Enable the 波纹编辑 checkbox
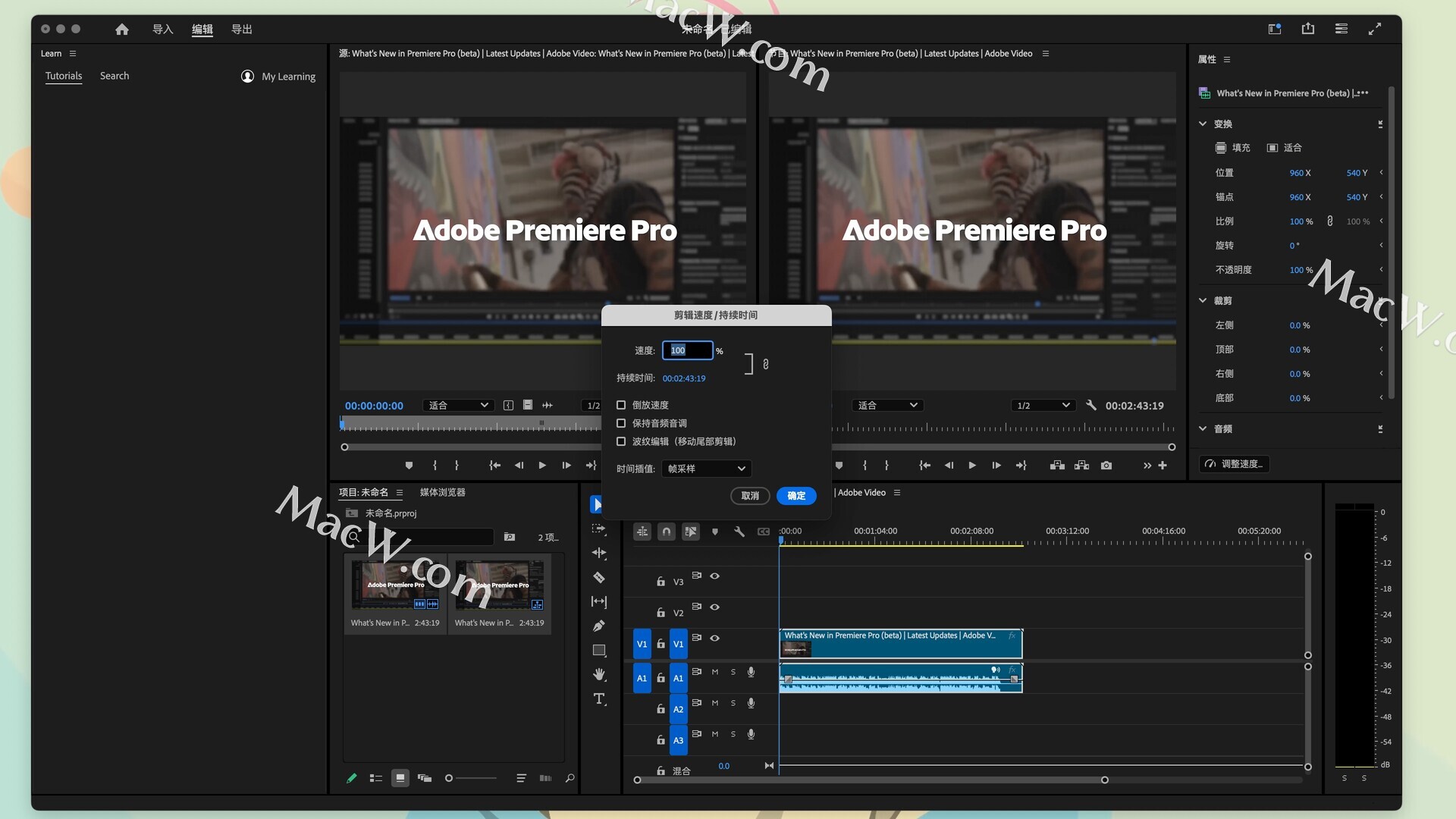 click(x=621, y=441)
